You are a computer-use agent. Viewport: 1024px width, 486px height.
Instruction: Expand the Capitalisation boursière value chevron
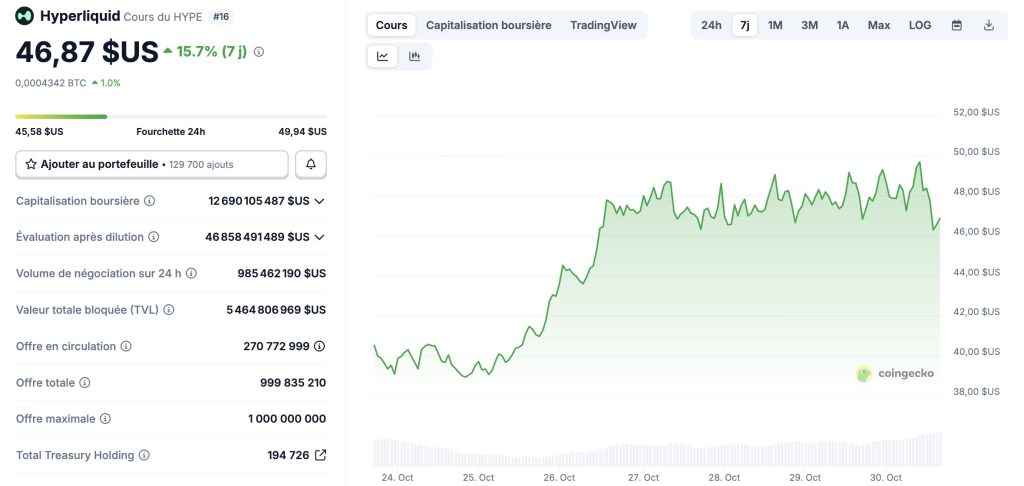(320, 201)
